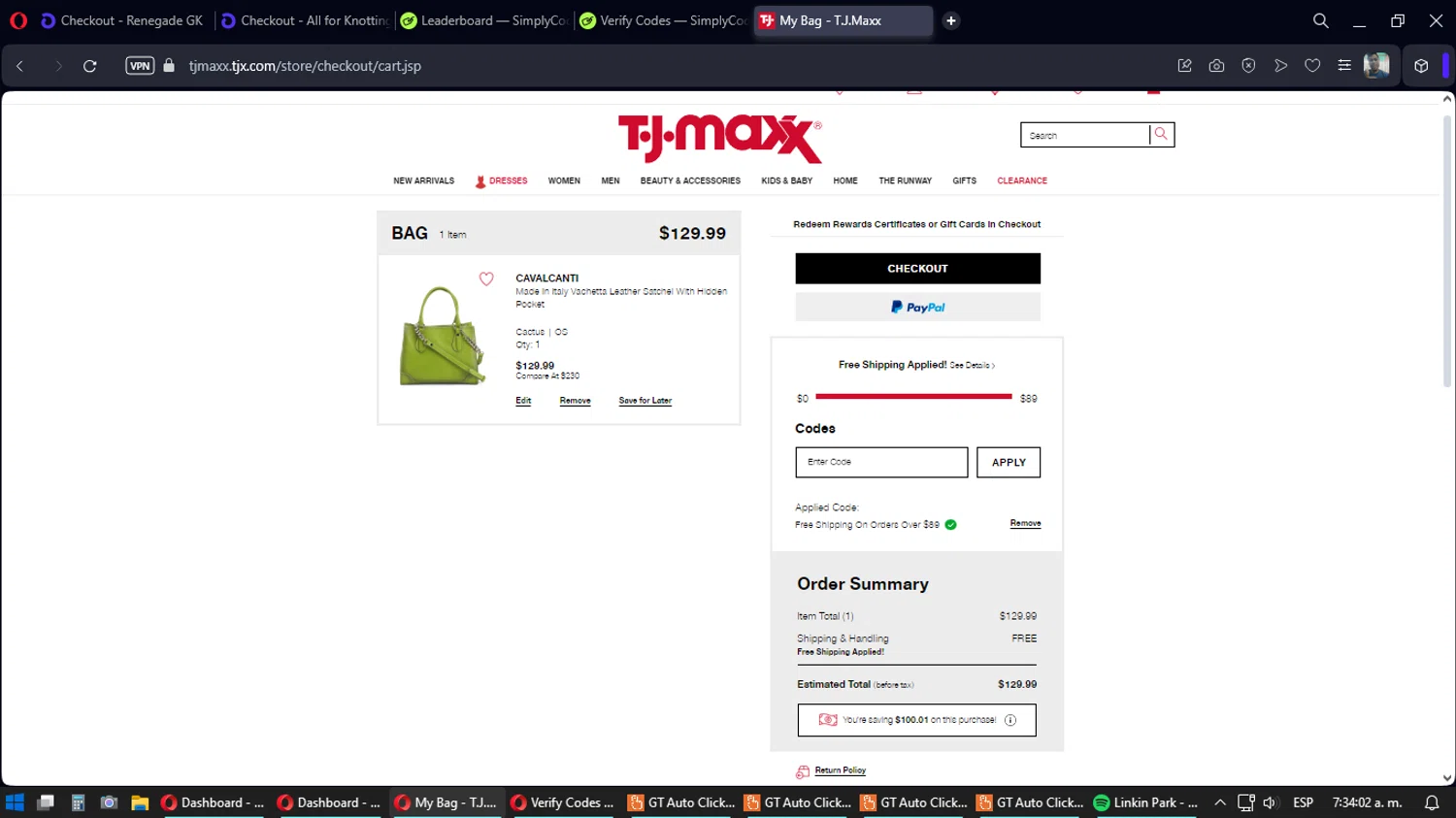Open Beauty & Accessories menu

click(690, 180)
